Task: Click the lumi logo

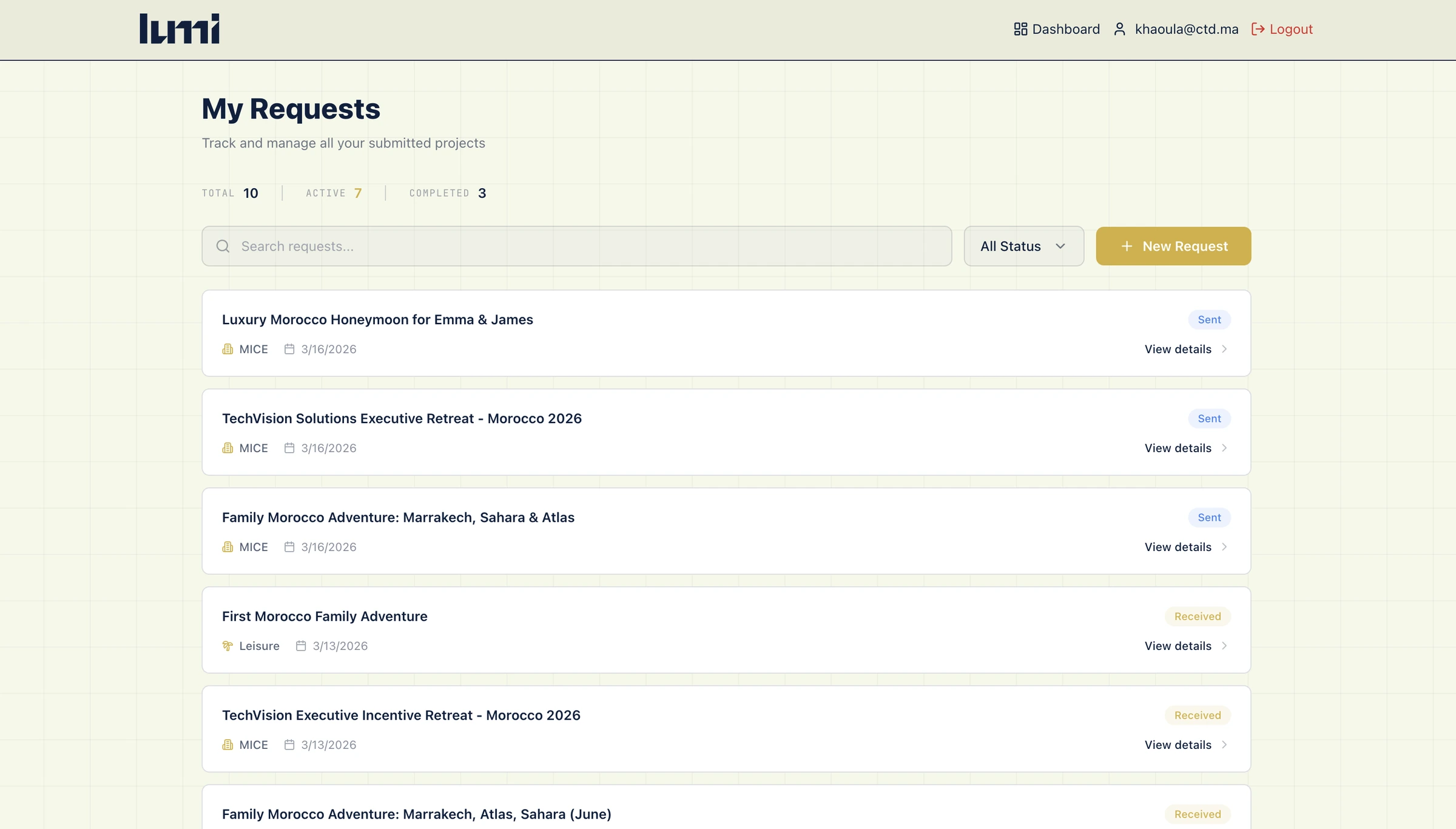Action: point(180,29)
